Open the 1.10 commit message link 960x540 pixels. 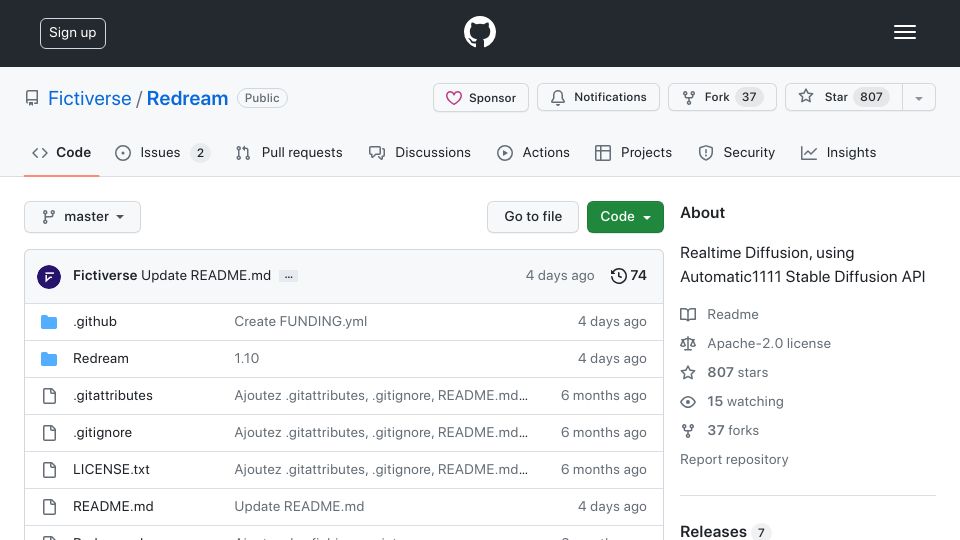247,359
